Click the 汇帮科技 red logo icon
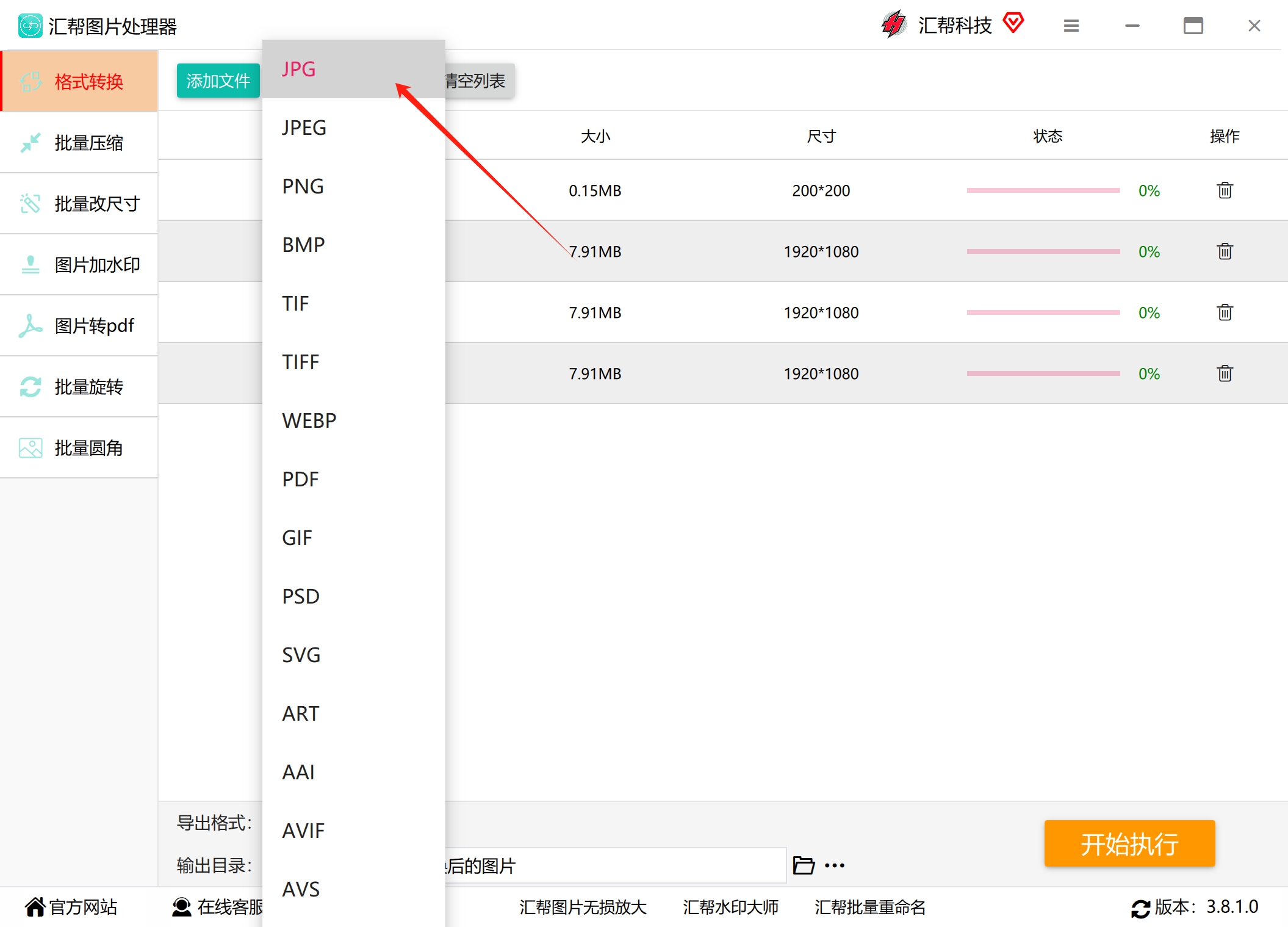This screenshot has height=927, width=1288. pos(894,24)
